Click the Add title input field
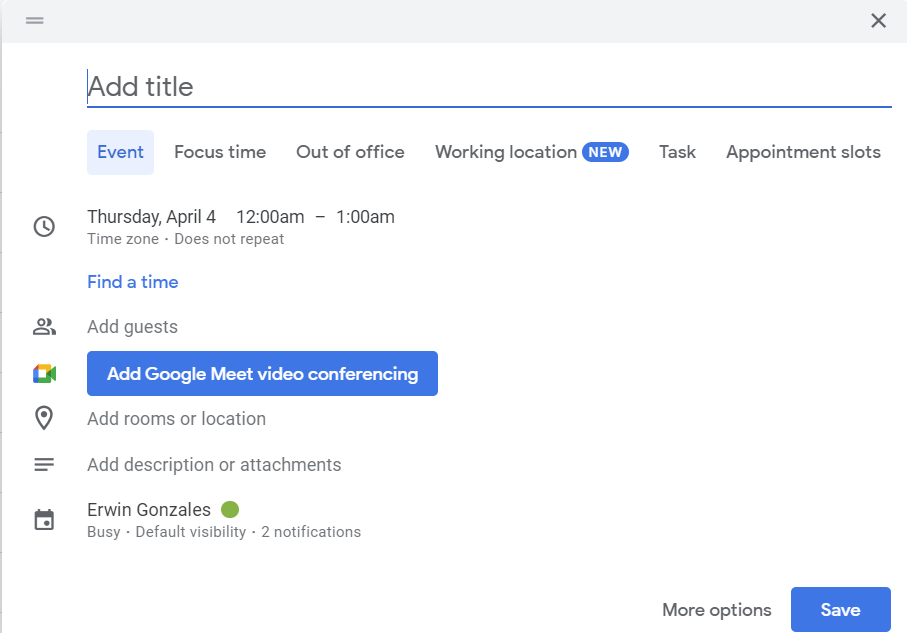This screenshot has width=907, height=633. pos(489,87)
